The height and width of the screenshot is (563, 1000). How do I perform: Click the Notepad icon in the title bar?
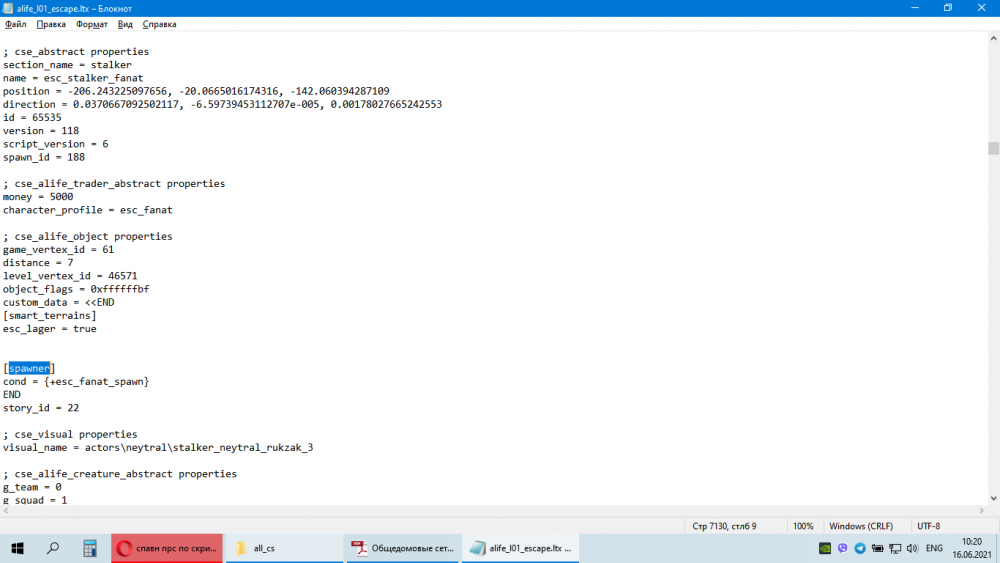(x=8, y=8)
